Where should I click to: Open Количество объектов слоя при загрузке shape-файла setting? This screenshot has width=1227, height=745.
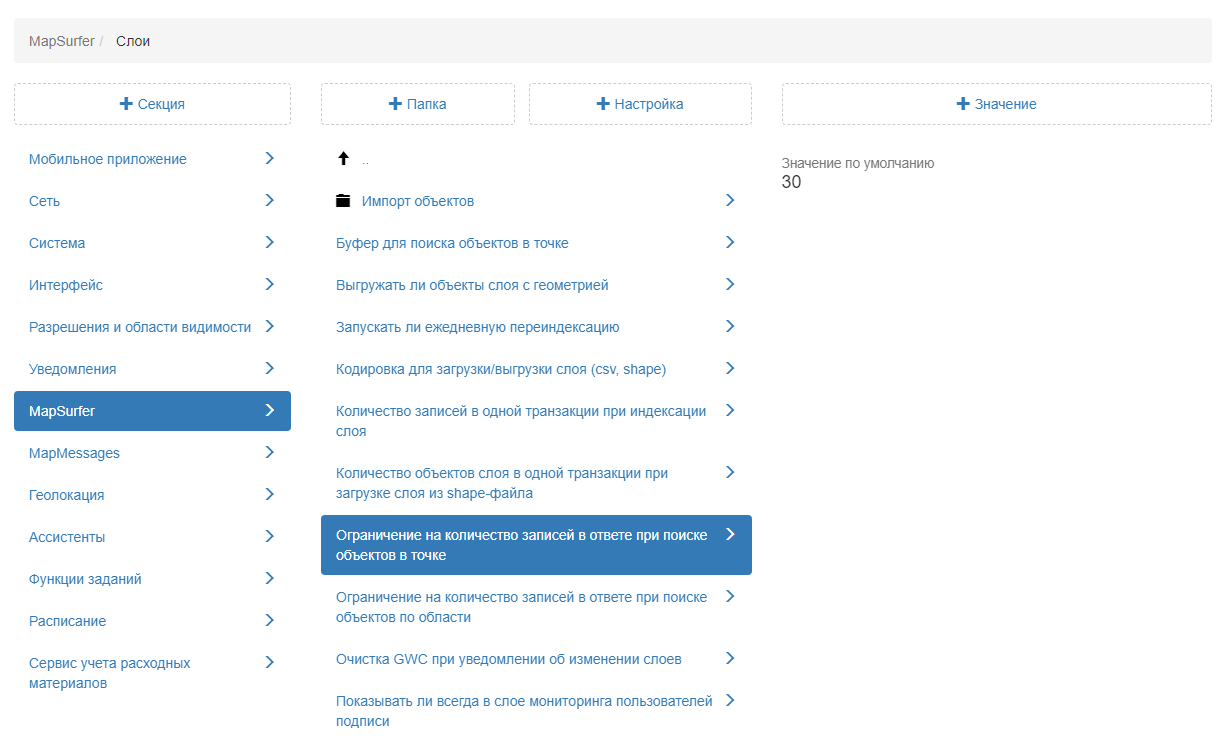(536, 483)
